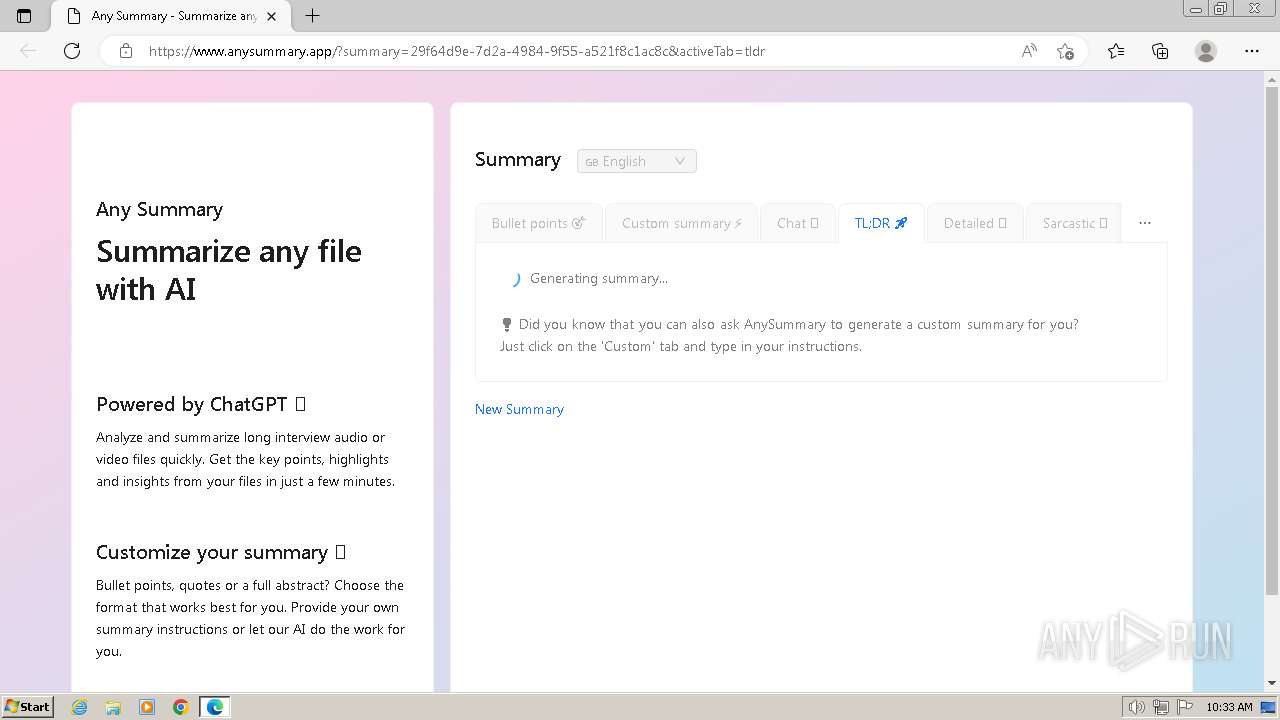1280x720 pixels.
Task: Click the show desktop icon near the clock
Action: point(1268,707)
